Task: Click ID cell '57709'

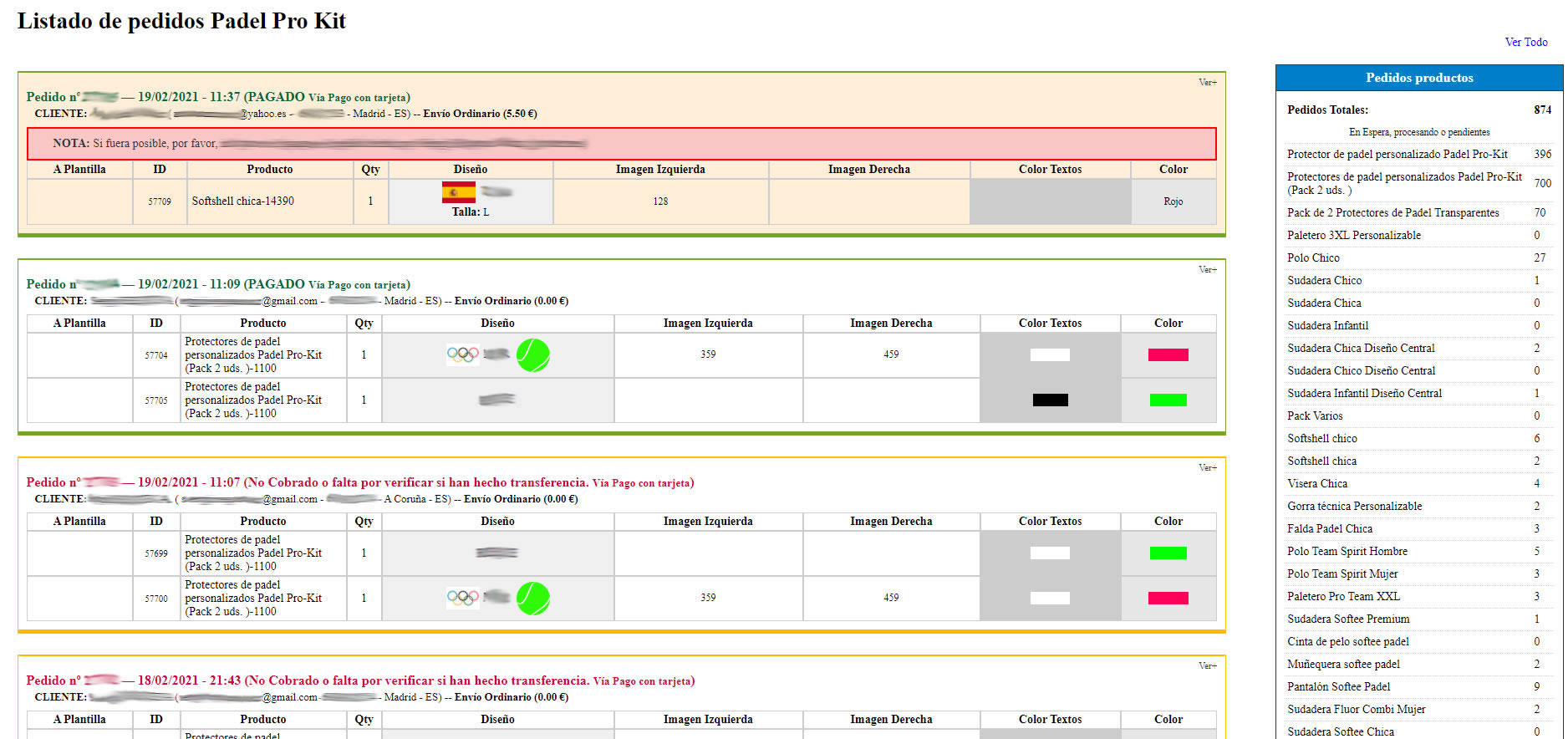Action: (160, 201)
